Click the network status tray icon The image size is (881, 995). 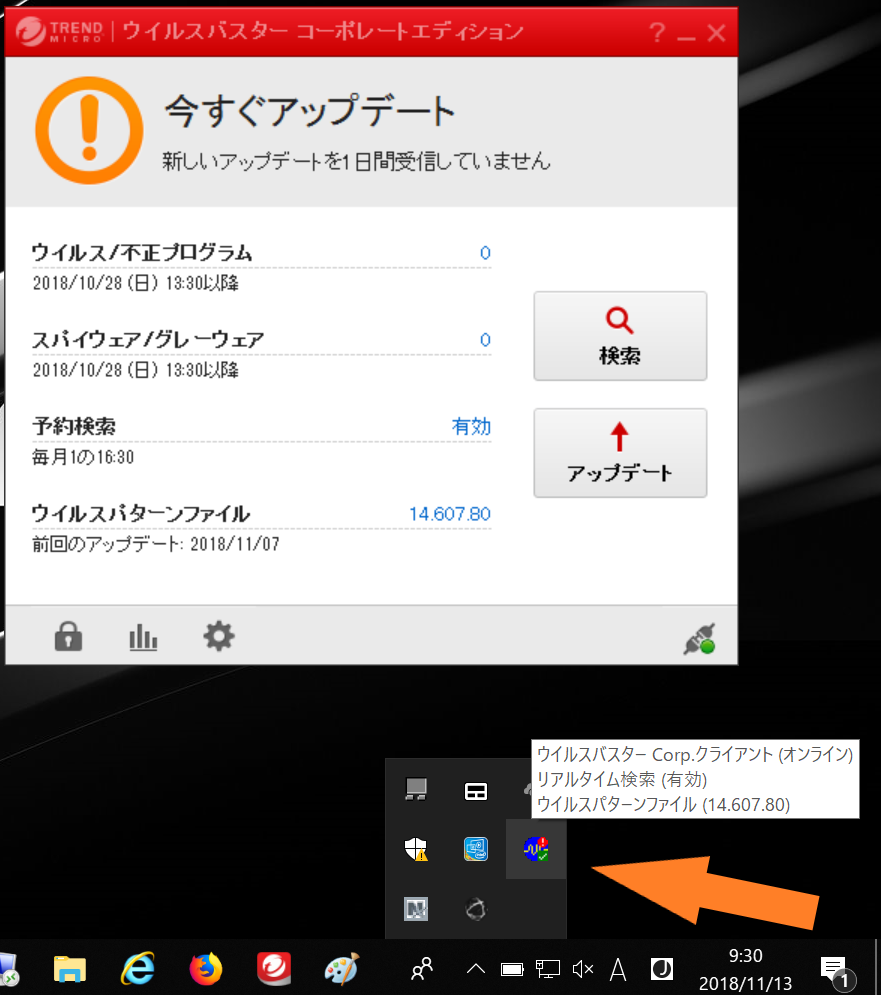[547, 969]
